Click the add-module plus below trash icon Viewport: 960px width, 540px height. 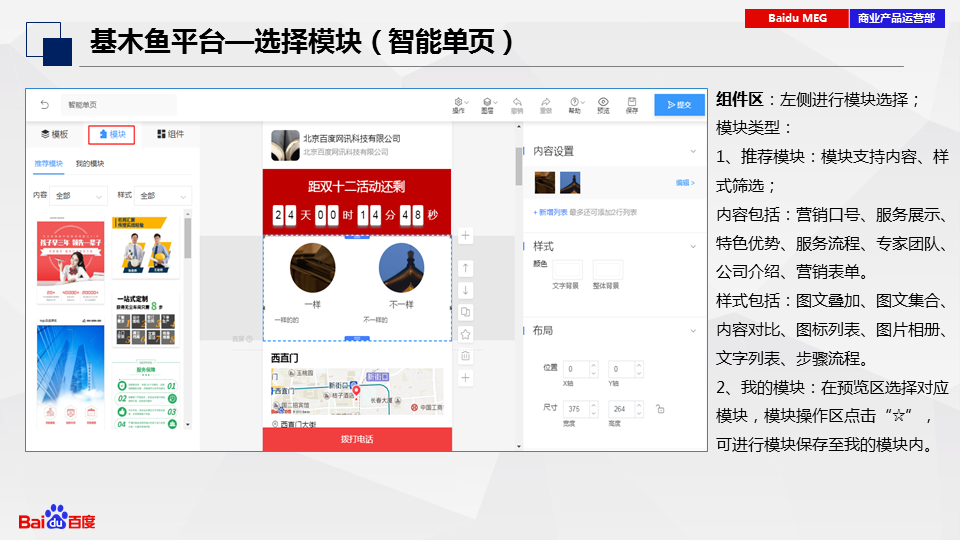465,378
